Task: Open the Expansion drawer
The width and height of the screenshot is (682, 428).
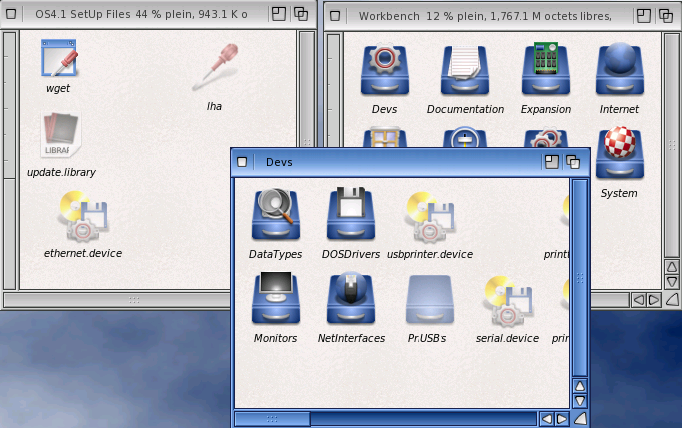Action: point(546,70)
